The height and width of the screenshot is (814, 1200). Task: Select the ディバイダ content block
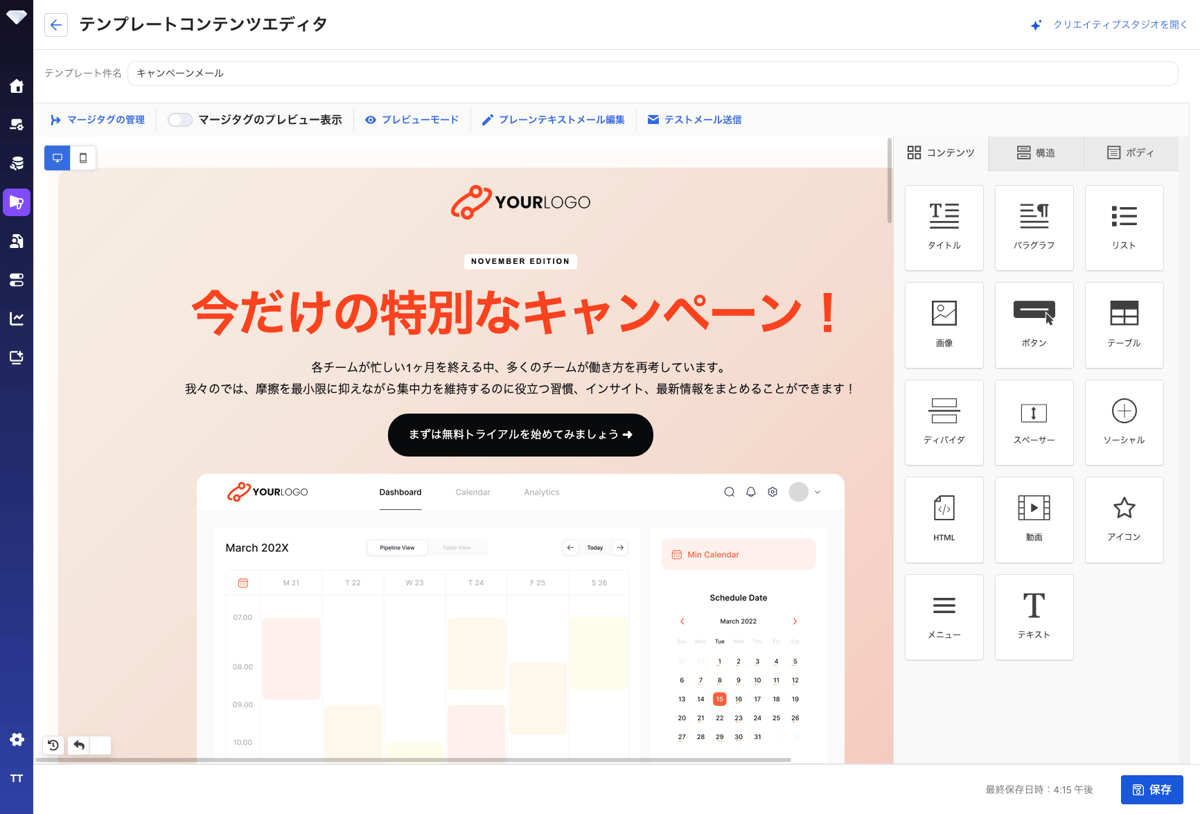coord(944,422)
